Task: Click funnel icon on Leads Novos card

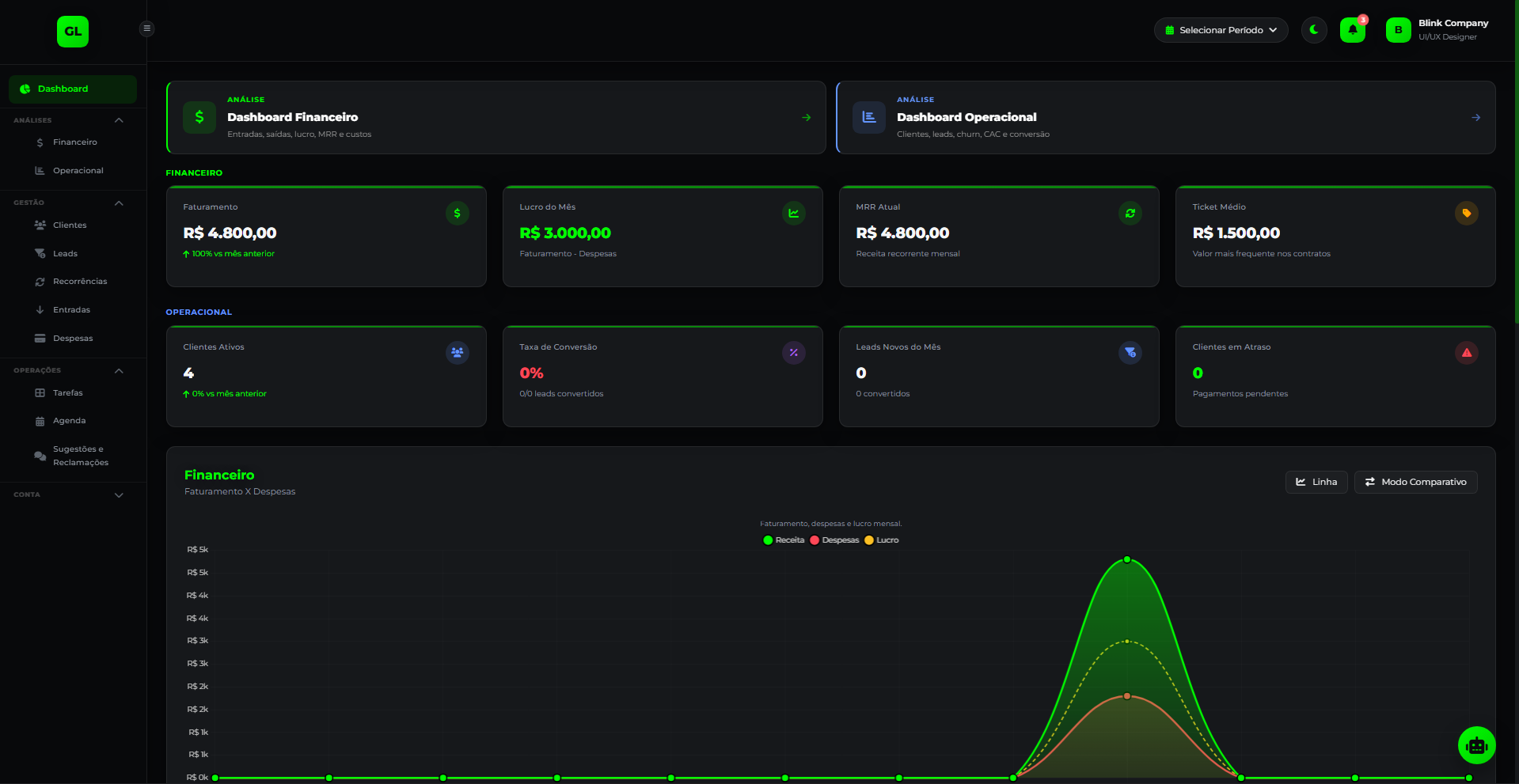Action: click(x=1130, y=353)
